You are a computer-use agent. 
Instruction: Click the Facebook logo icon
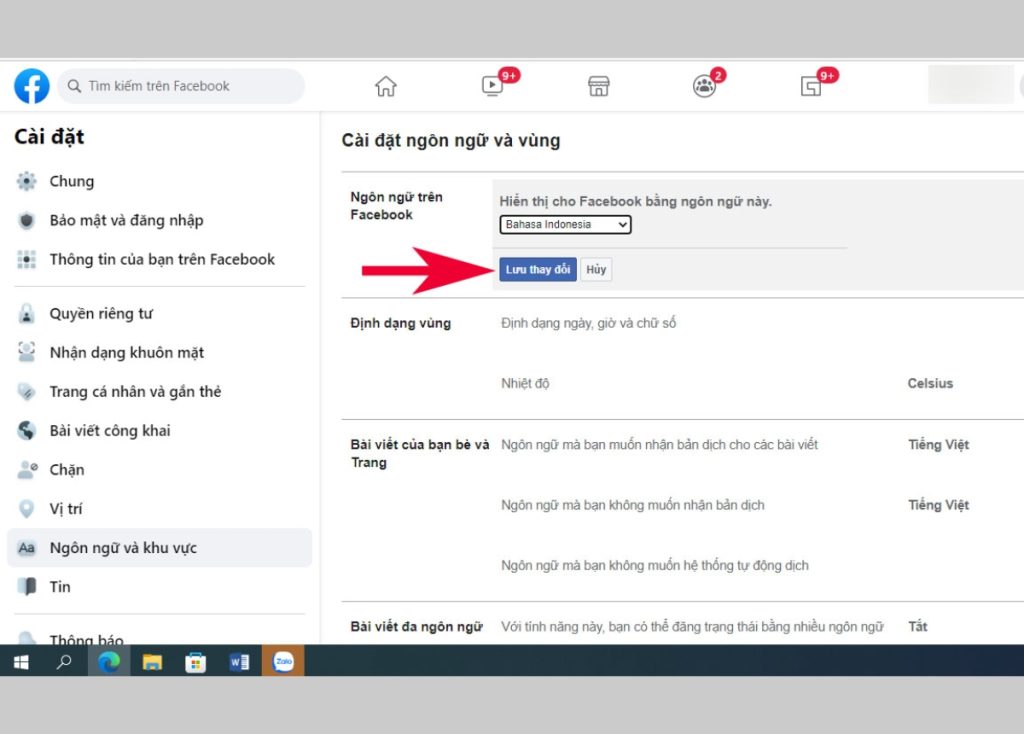[31, 86]
